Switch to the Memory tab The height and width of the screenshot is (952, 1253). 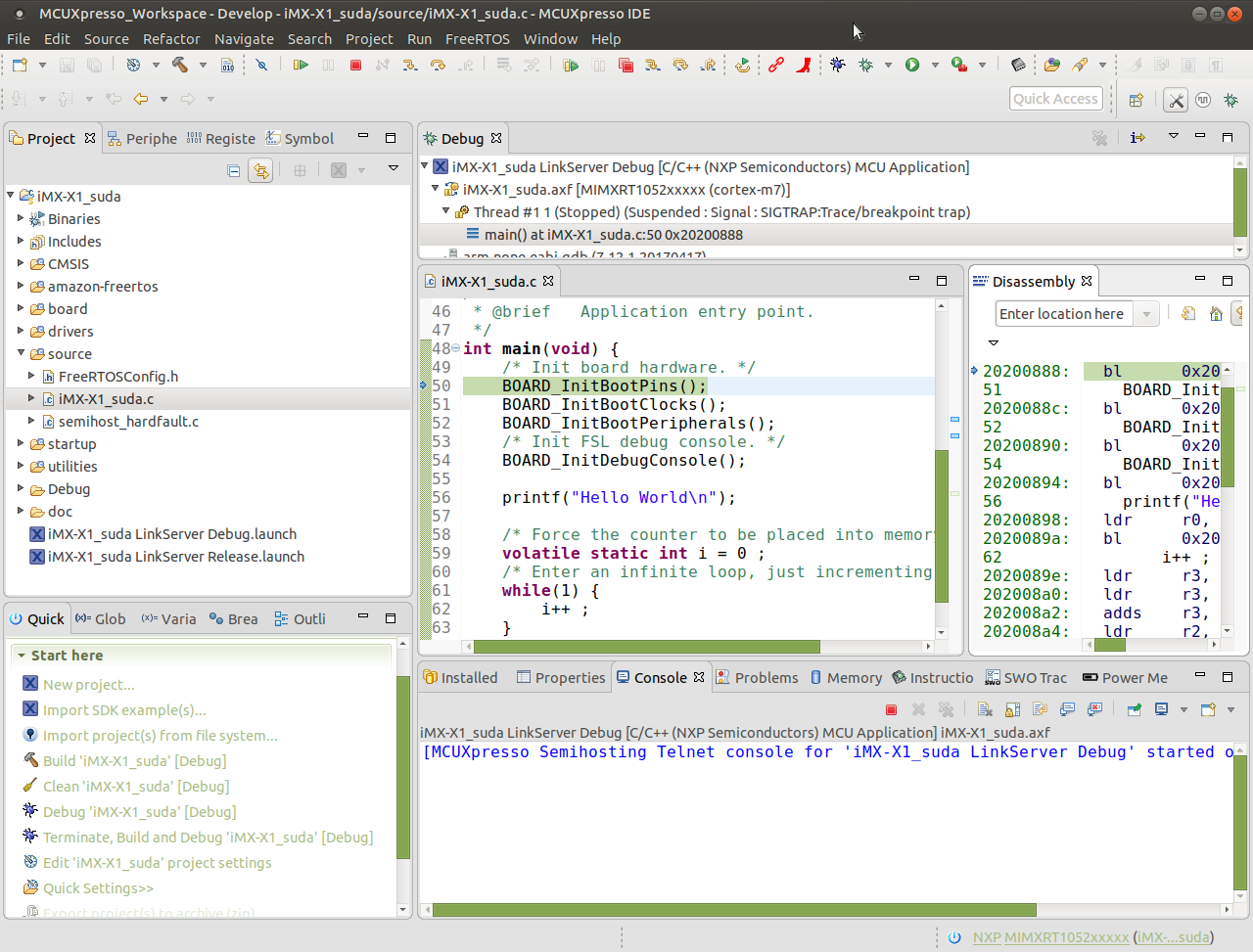[x=846, y=677]
